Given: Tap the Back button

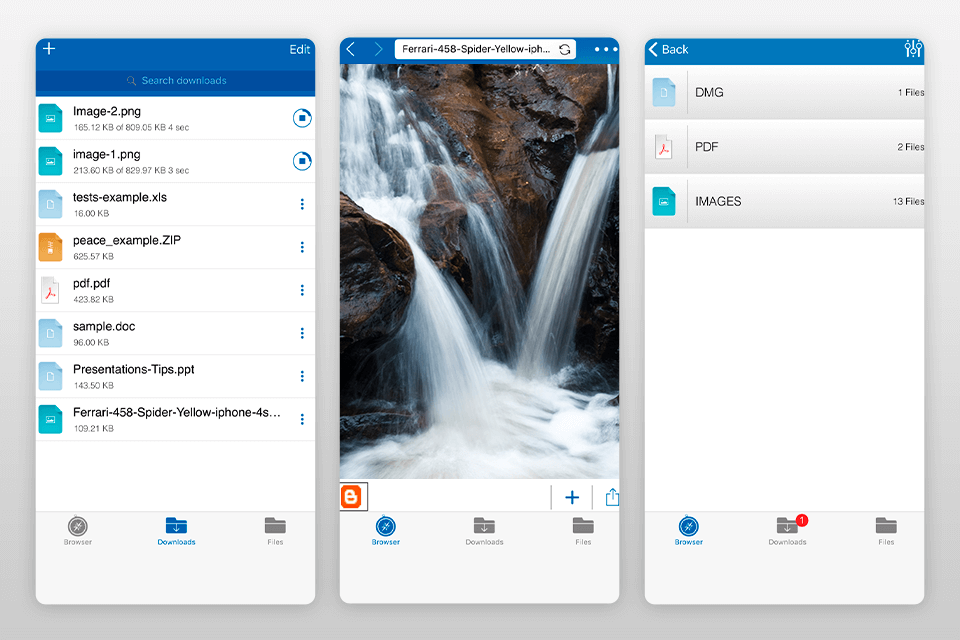Looking at the screenshot, I should (x=668, y=49).
